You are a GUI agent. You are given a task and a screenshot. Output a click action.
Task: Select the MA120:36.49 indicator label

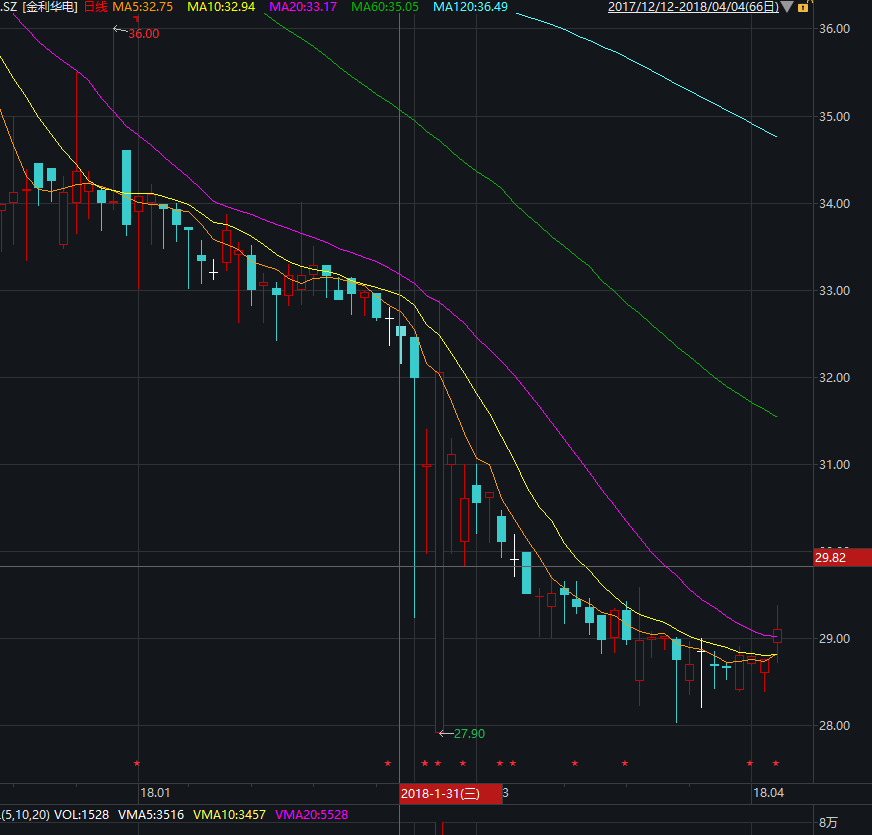click(x=470, y=7)
